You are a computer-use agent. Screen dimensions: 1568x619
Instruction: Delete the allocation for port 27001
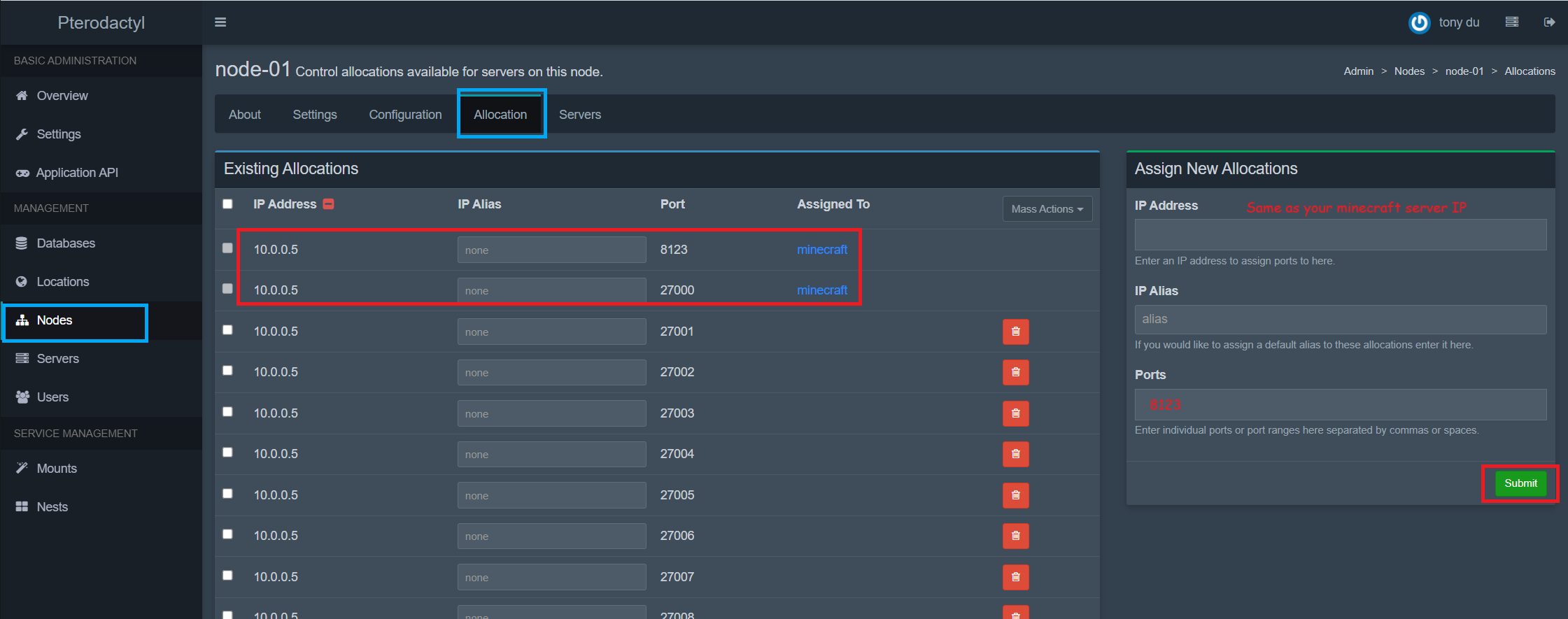pyautogui.click(x=1015, y=332)
